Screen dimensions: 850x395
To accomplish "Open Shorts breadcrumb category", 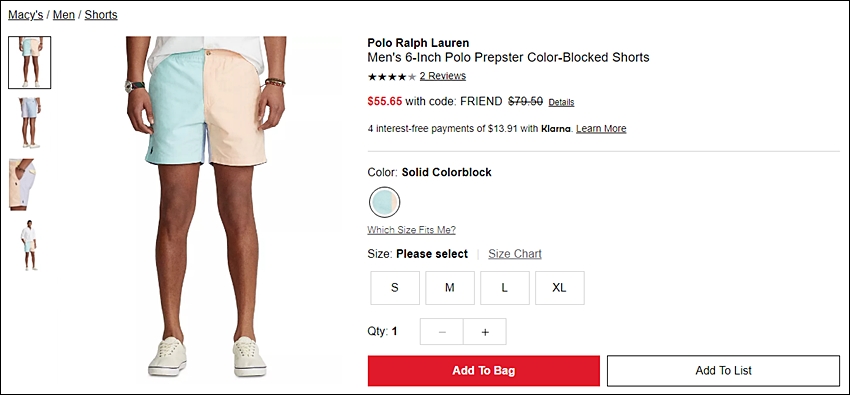I will tap(101, 15).
